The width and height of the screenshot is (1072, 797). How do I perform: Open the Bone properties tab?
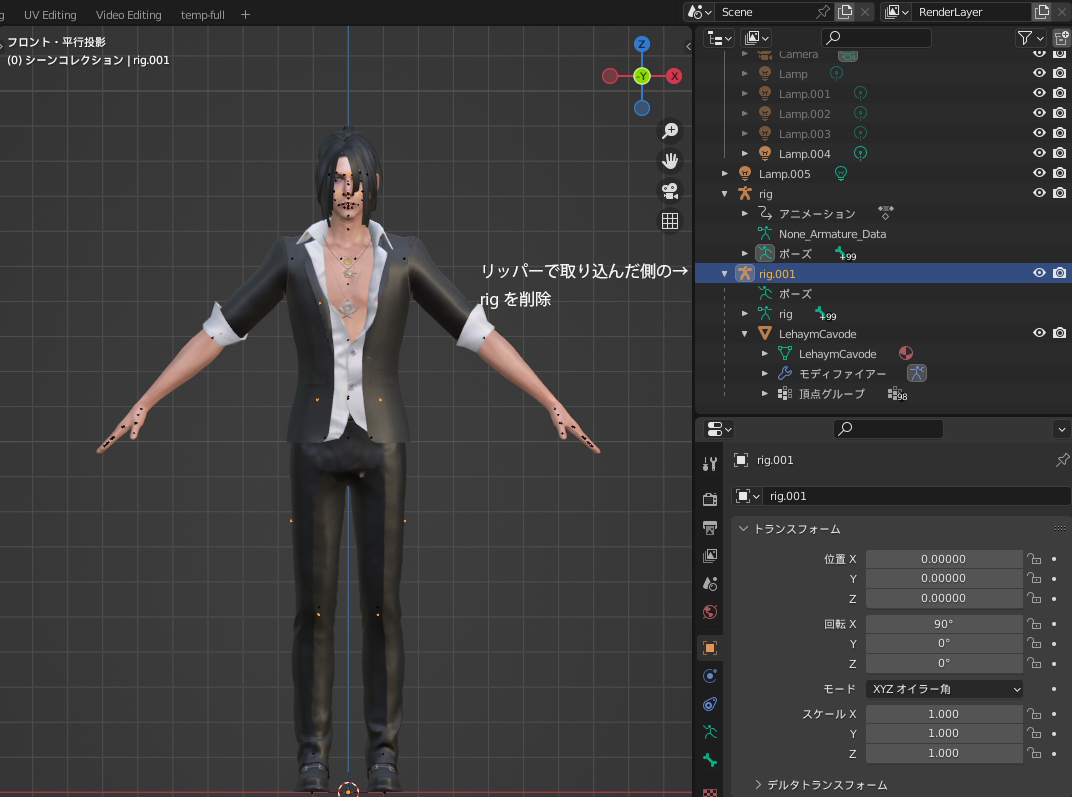[710, 760]
